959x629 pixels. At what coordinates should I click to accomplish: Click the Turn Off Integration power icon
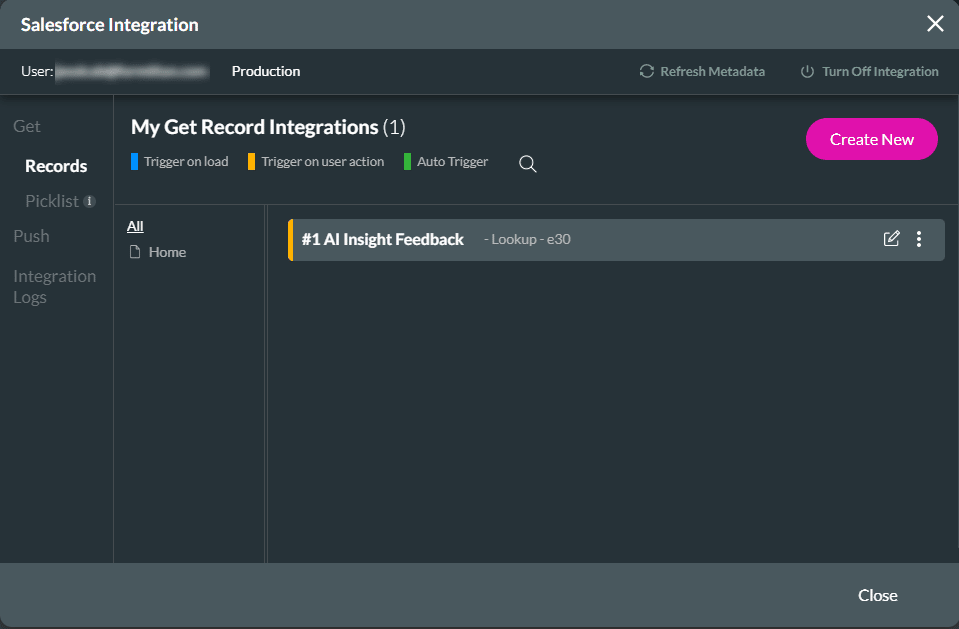tap(807, 72)
